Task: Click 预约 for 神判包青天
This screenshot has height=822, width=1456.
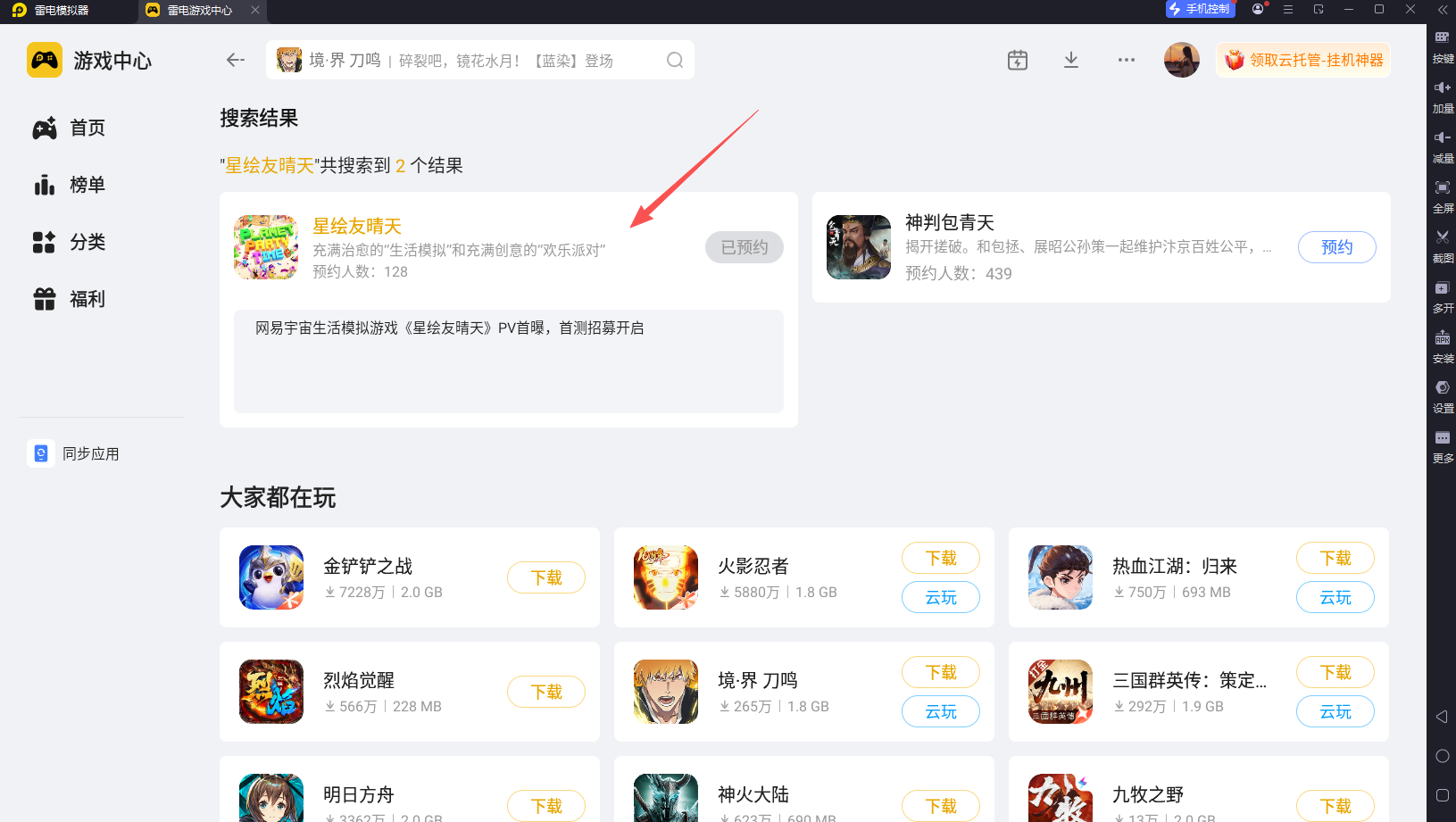Action: tap(1337, 247)
